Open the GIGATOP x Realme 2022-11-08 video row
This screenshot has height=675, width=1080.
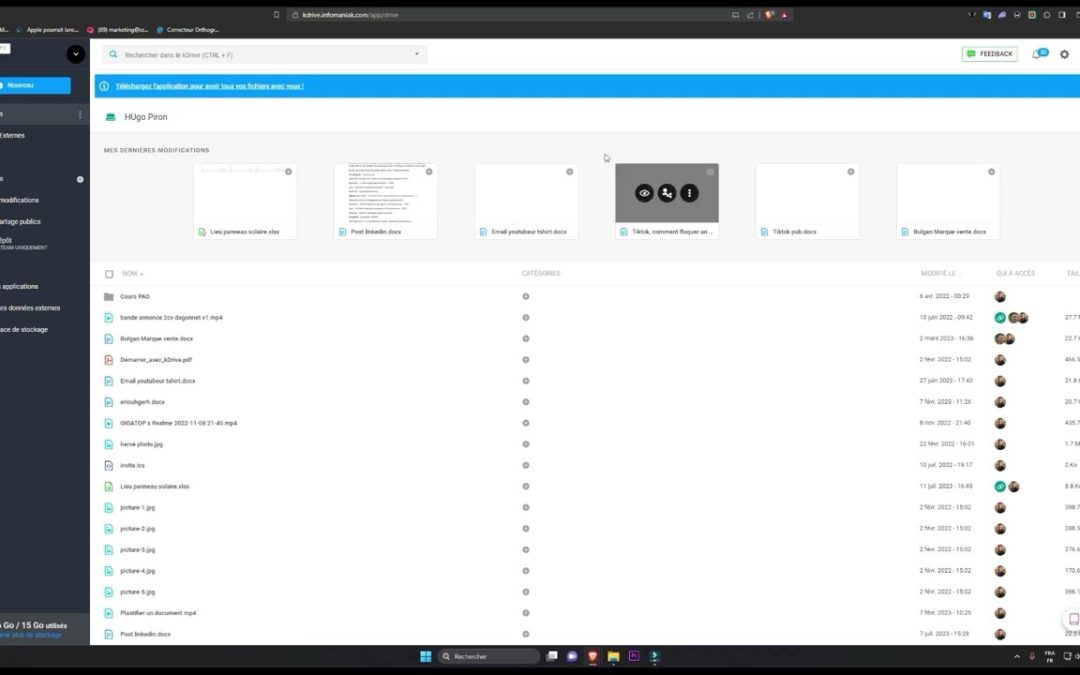tap(178, 423)
